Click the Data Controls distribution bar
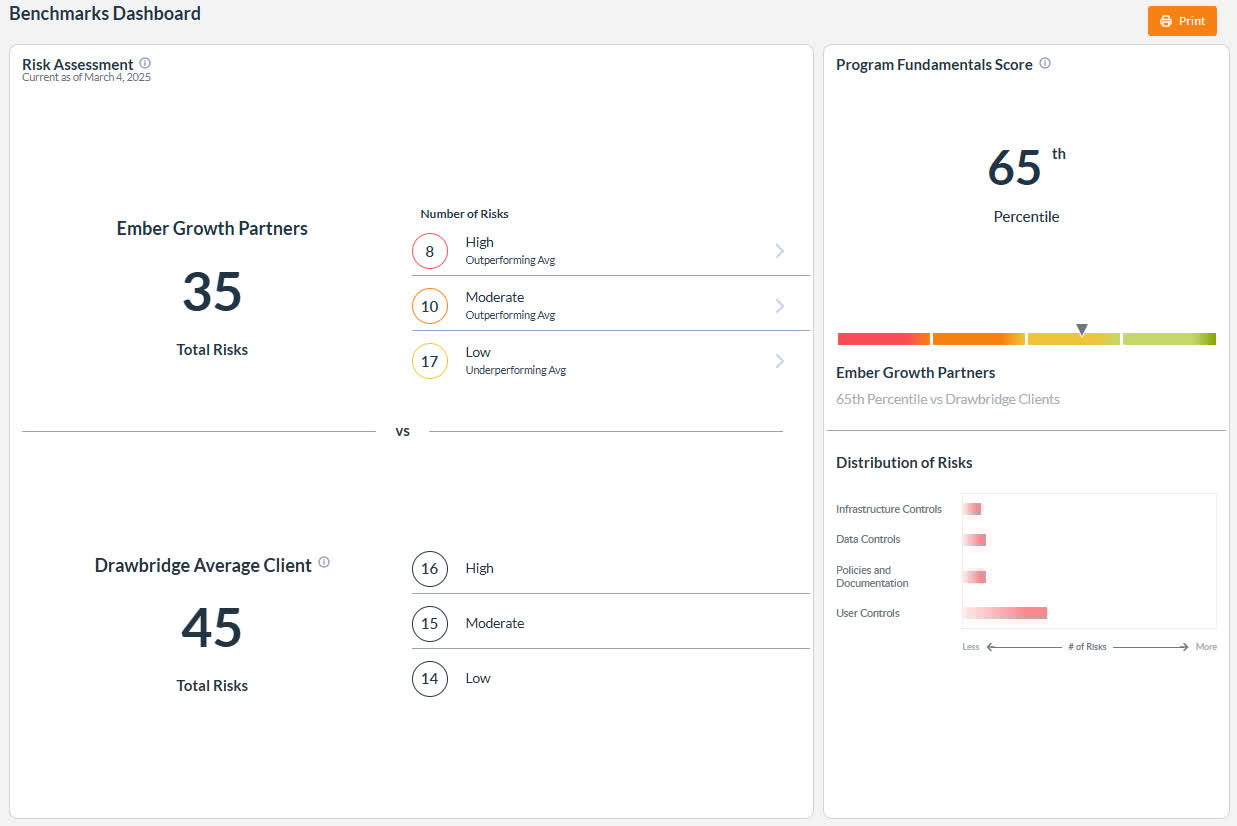Image resolution: width=1237 pixels, height=826 pixels. pyautogui.click(x=974, y=540)
